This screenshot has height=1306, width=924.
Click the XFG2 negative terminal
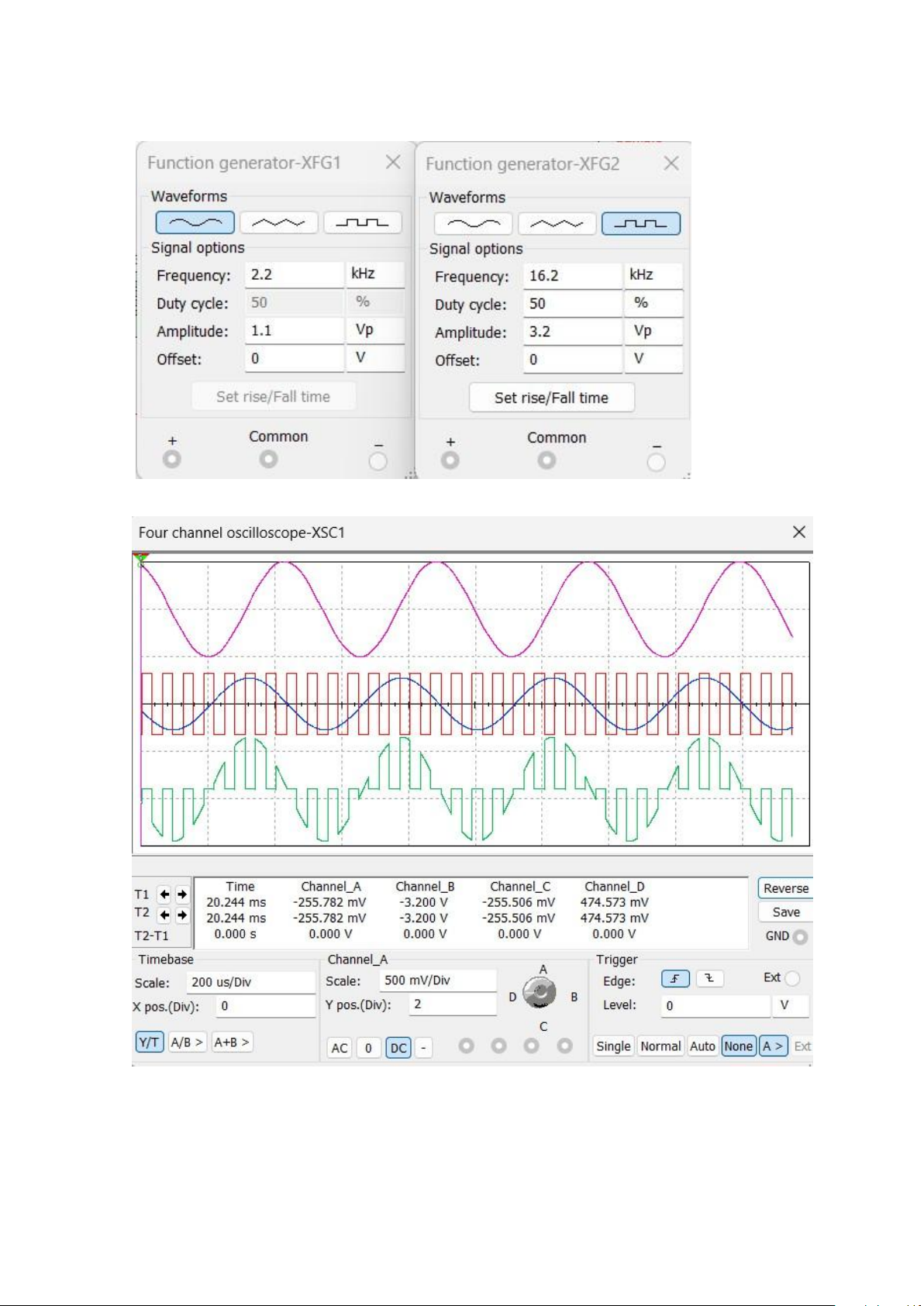(x=656, y=462)
